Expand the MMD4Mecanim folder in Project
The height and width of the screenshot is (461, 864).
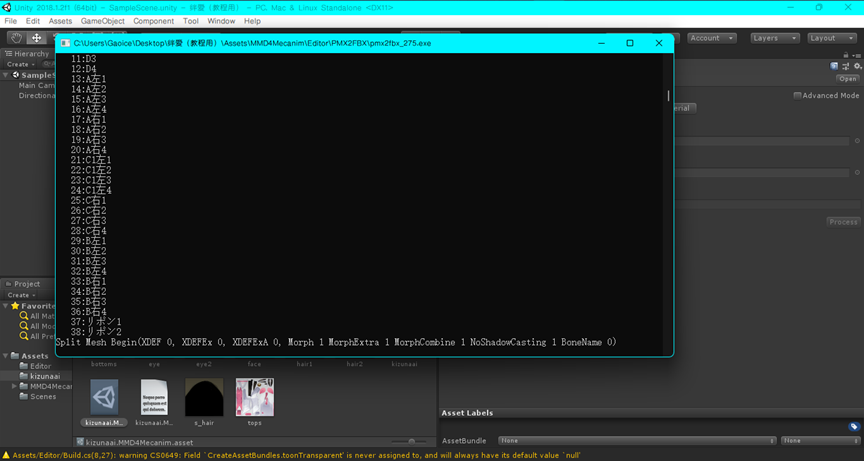(x=14, y=386)
